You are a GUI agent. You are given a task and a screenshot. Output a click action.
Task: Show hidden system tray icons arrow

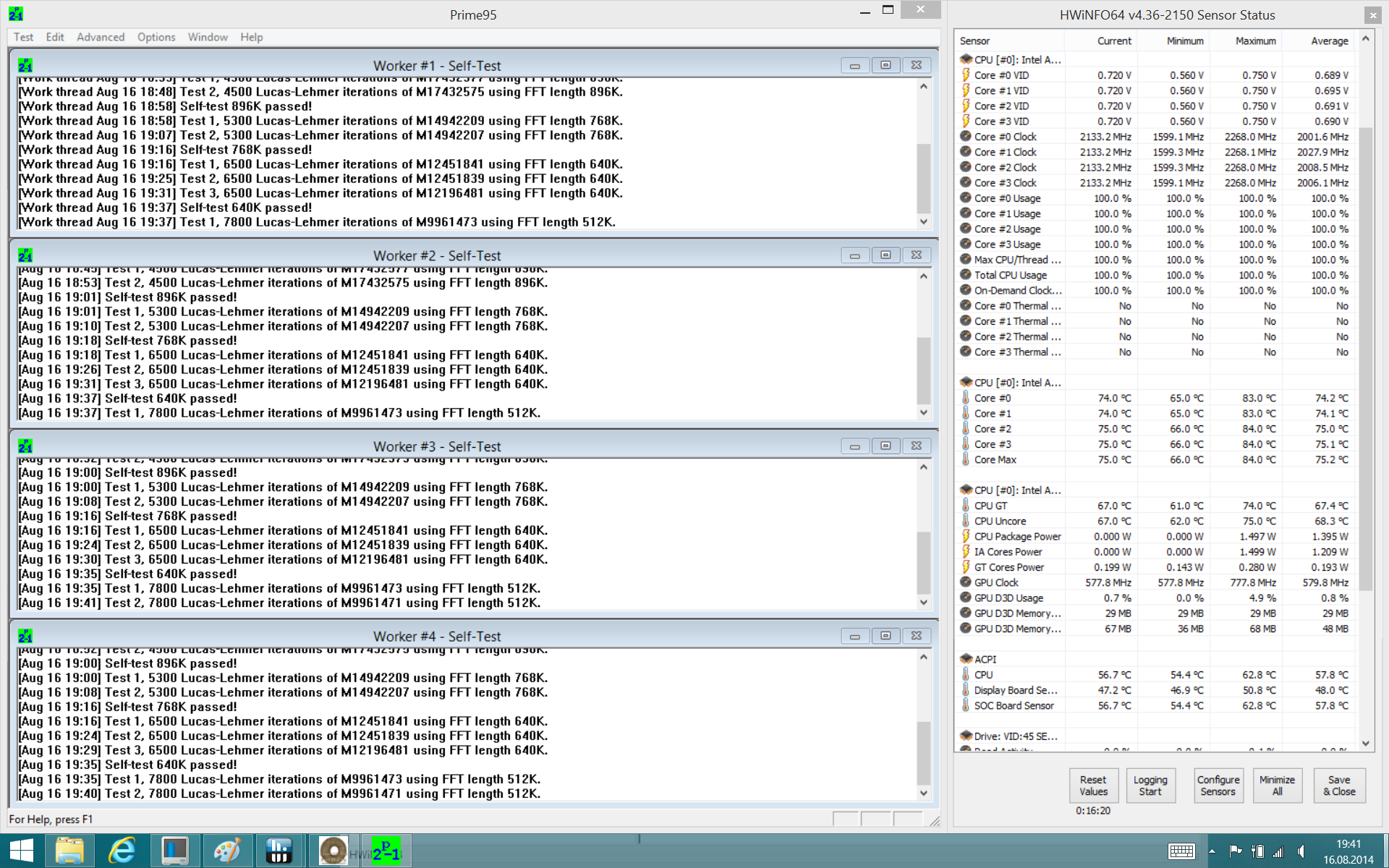(x=1212, y=851)
